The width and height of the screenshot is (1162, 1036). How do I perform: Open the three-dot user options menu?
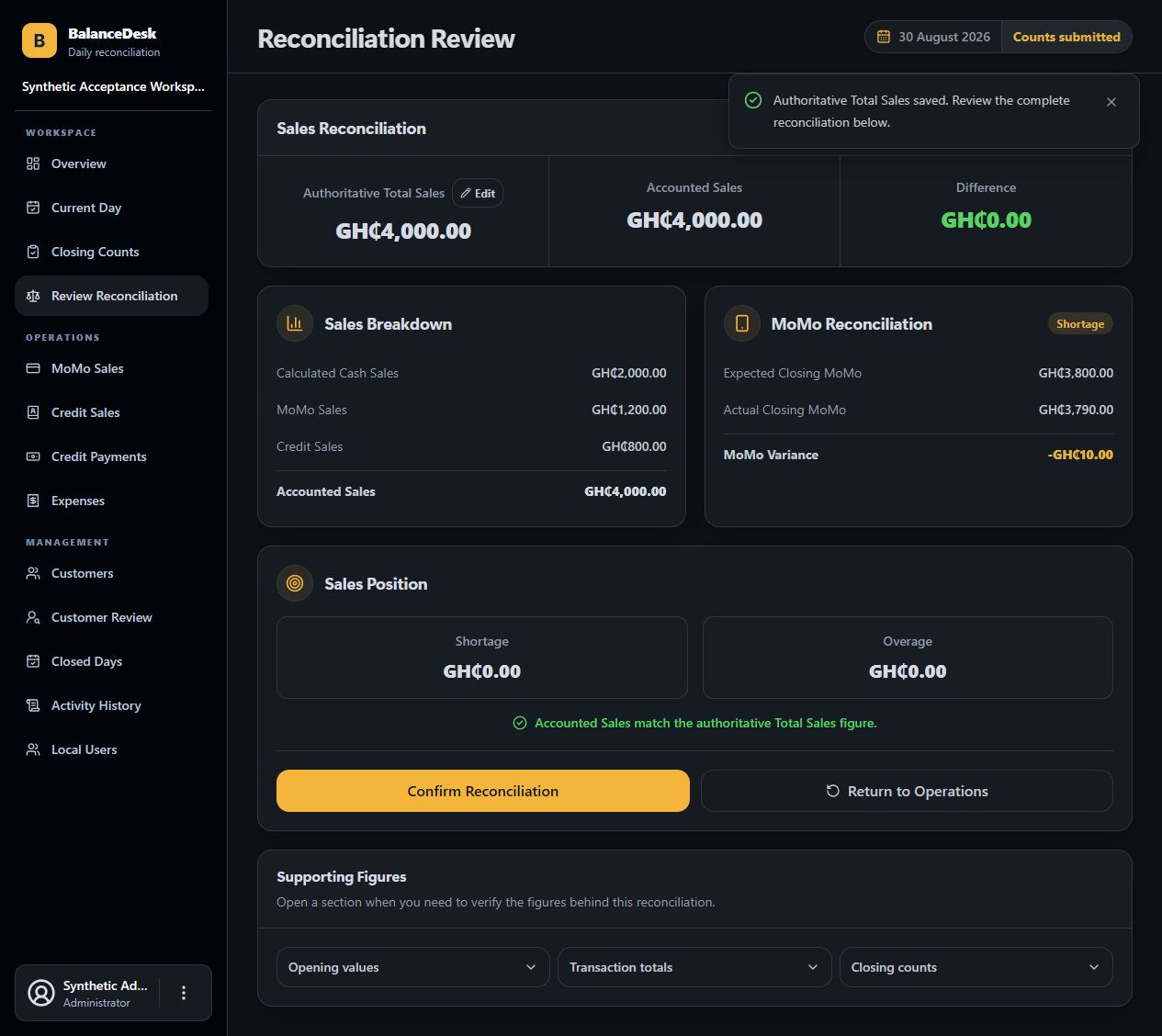[x=184, y=993]
